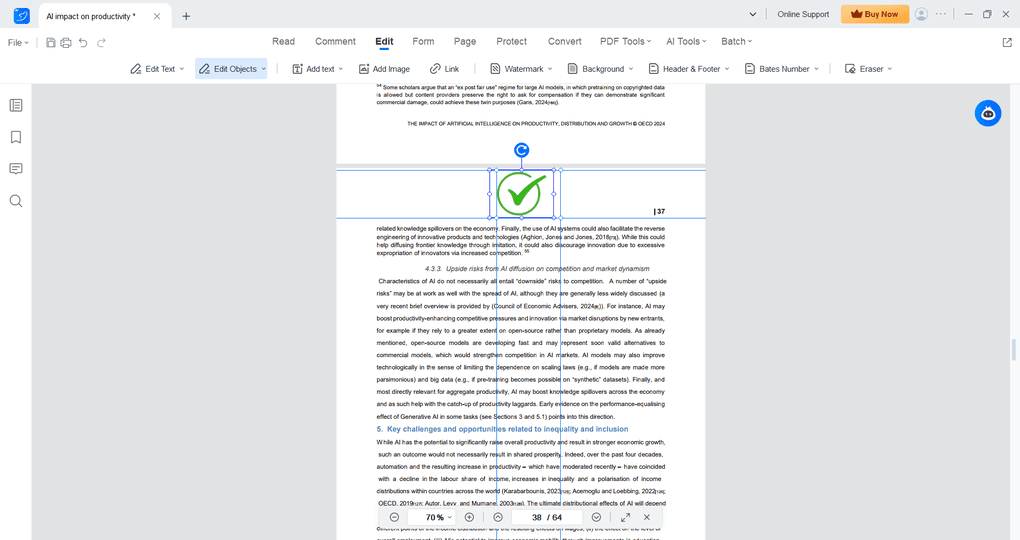Go to next page arrow
This screenshot has height=540, width=1020.
(x=596, y=517)
